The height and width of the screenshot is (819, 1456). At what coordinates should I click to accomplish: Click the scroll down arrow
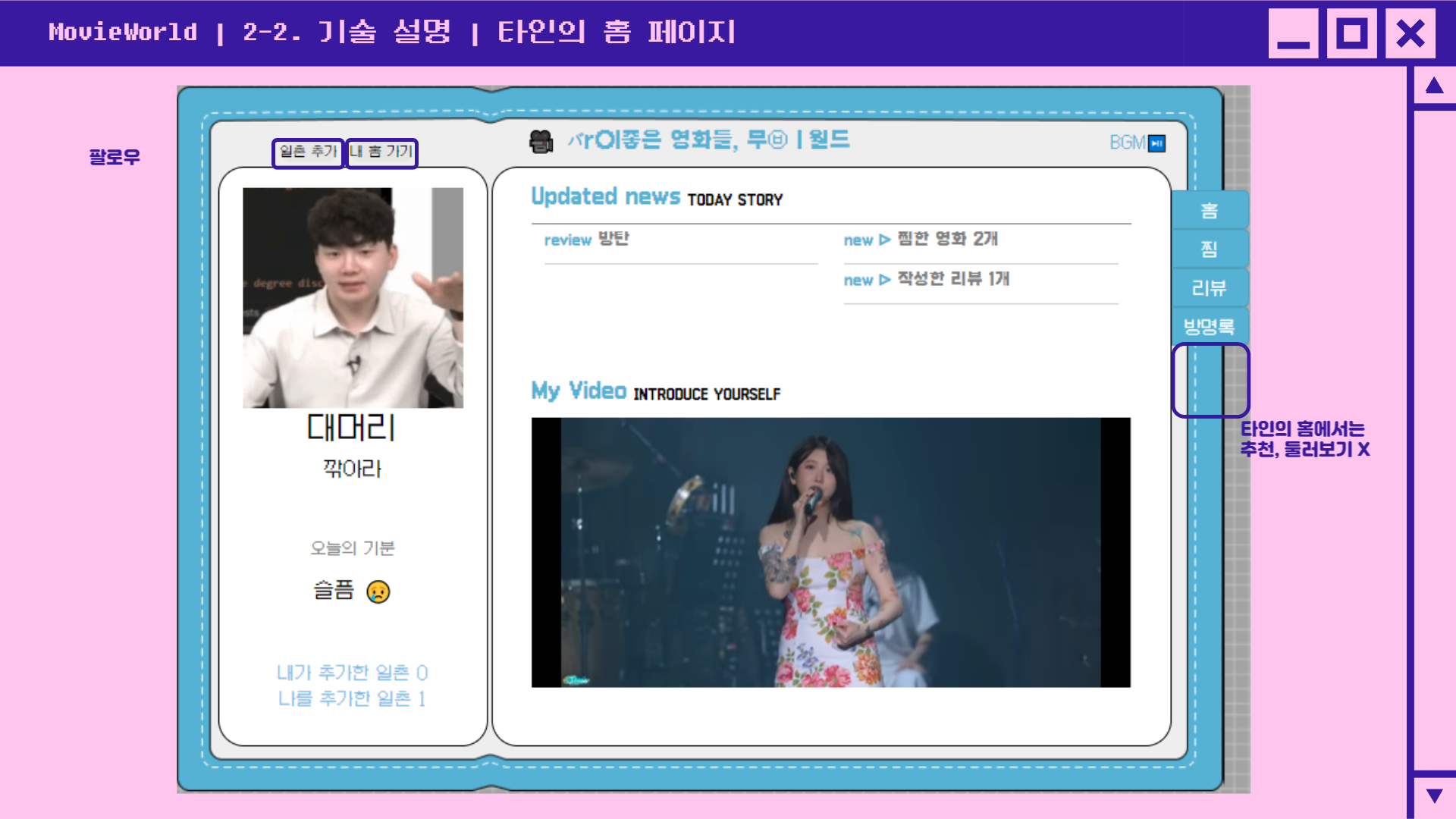1433,795
